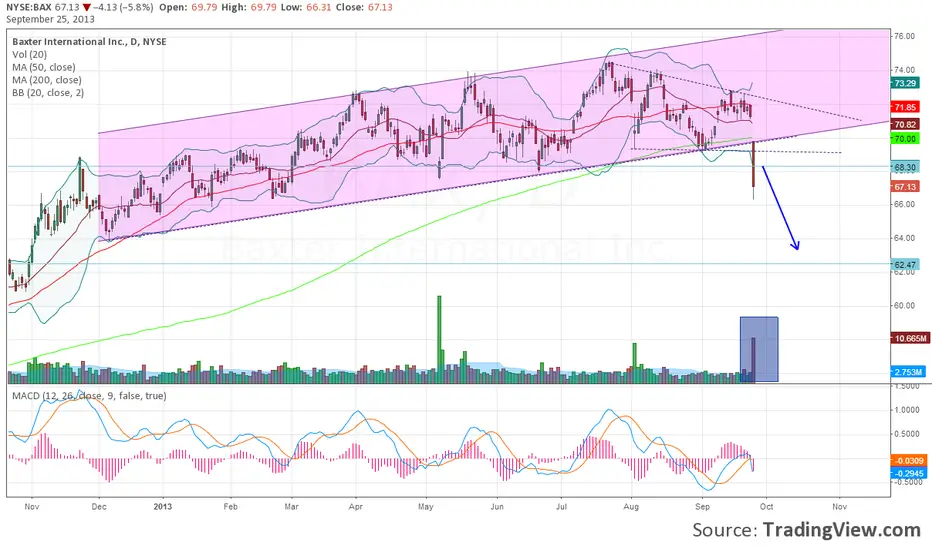Click the 0.5000 MACD axis label
Screen dimensions: 932x550
(x=907, y=433)
